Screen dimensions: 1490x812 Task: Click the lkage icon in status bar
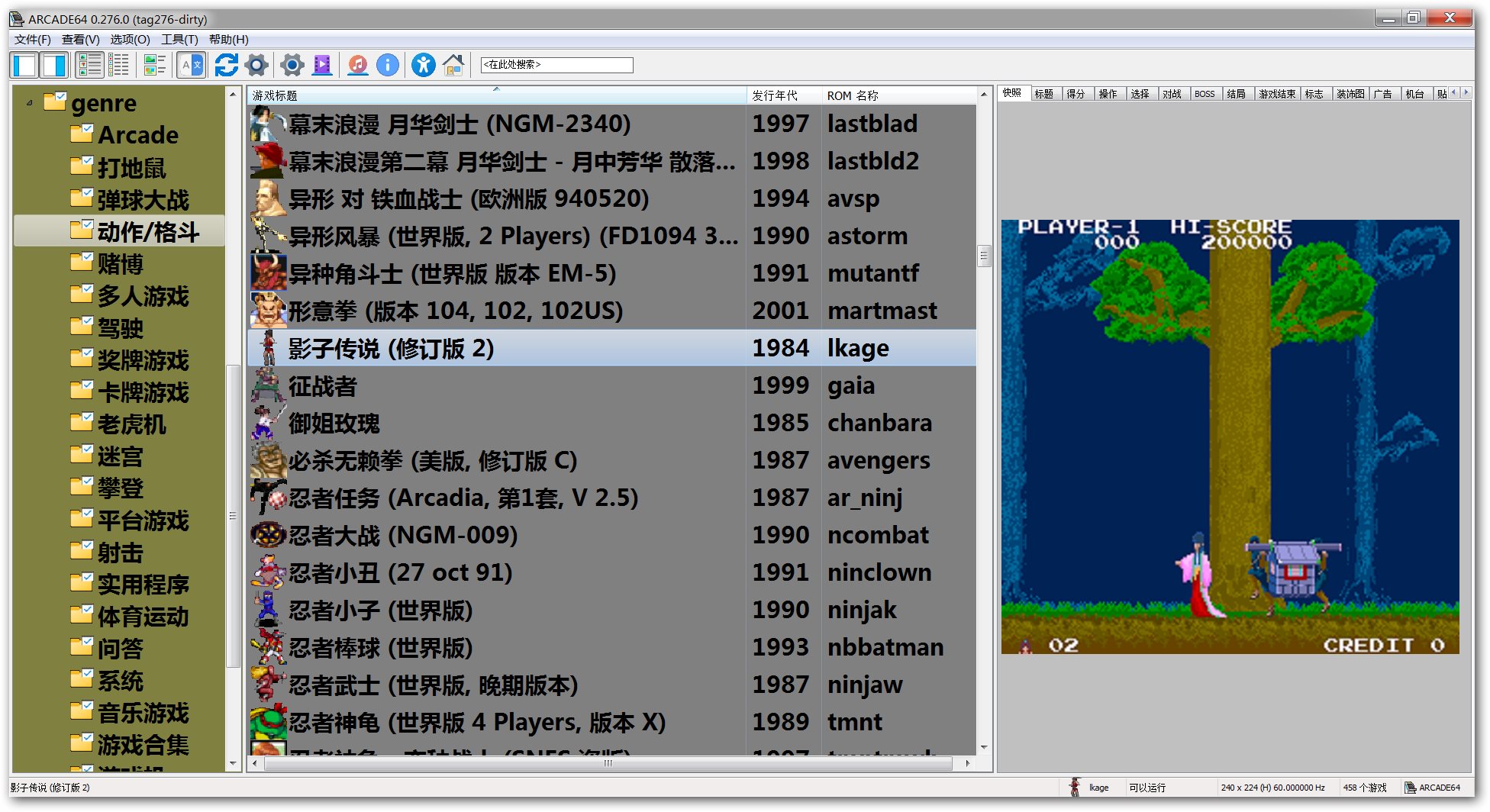coord(1076,788)
